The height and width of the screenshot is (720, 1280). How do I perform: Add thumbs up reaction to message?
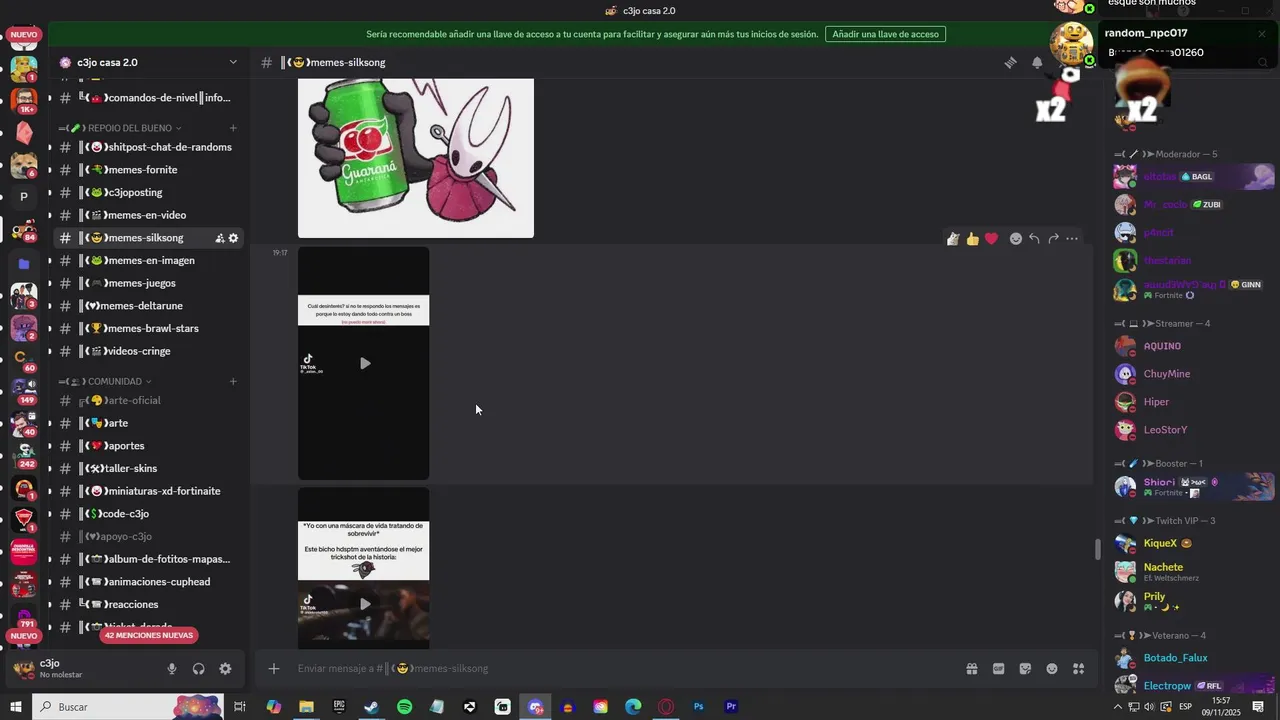[x=972, y=239]
